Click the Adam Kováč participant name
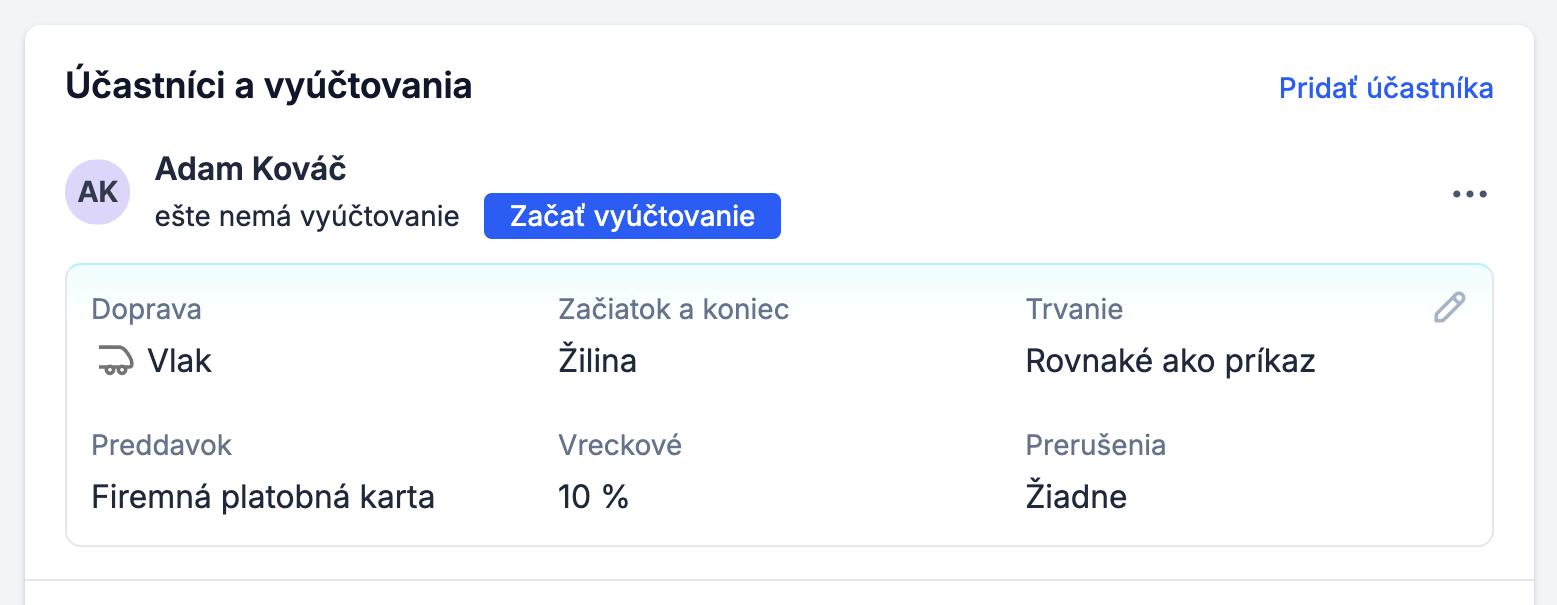 tap(250, 168)
